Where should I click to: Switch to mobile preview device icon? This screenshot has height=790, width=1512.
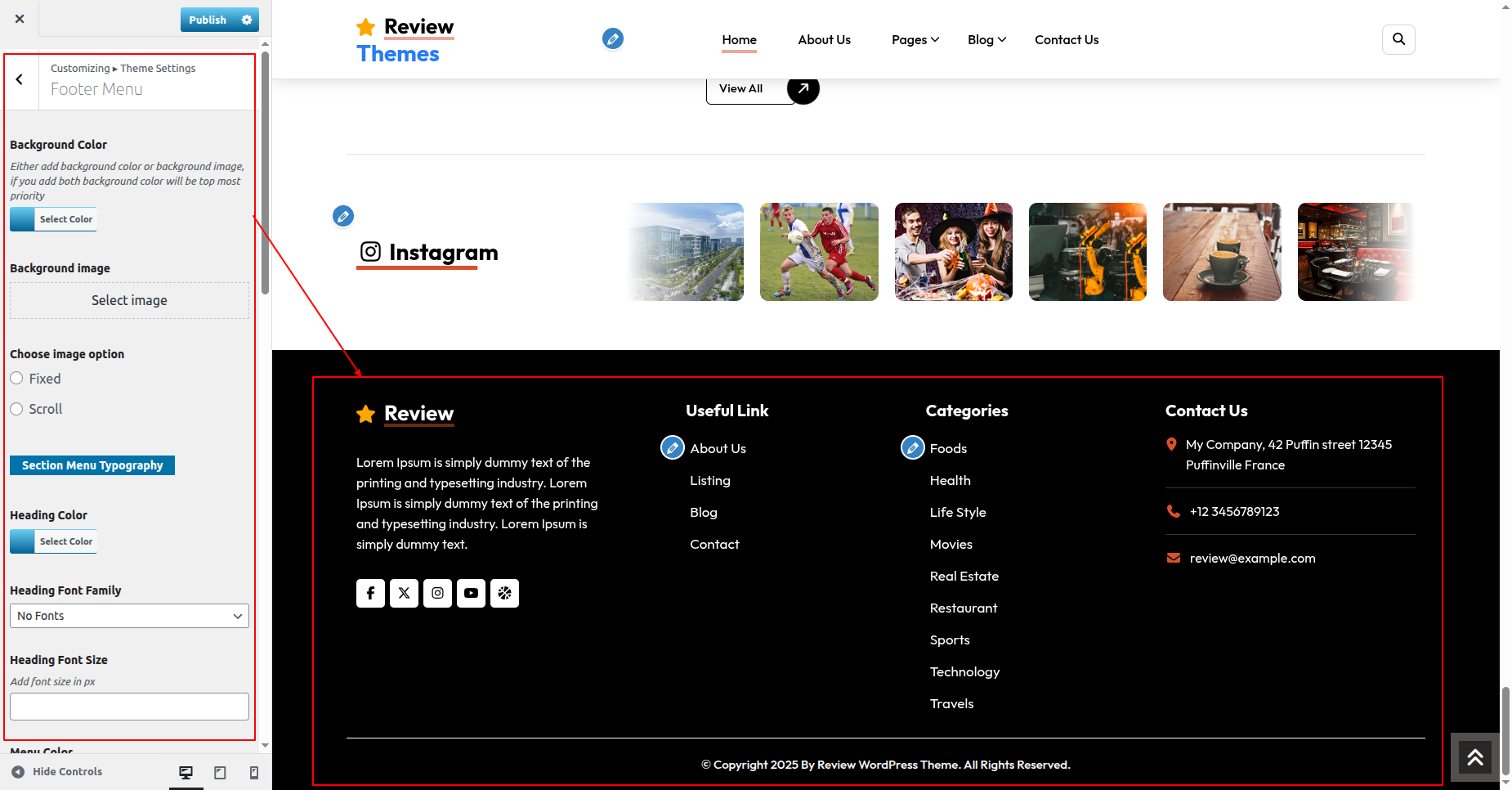pos(254,772)
